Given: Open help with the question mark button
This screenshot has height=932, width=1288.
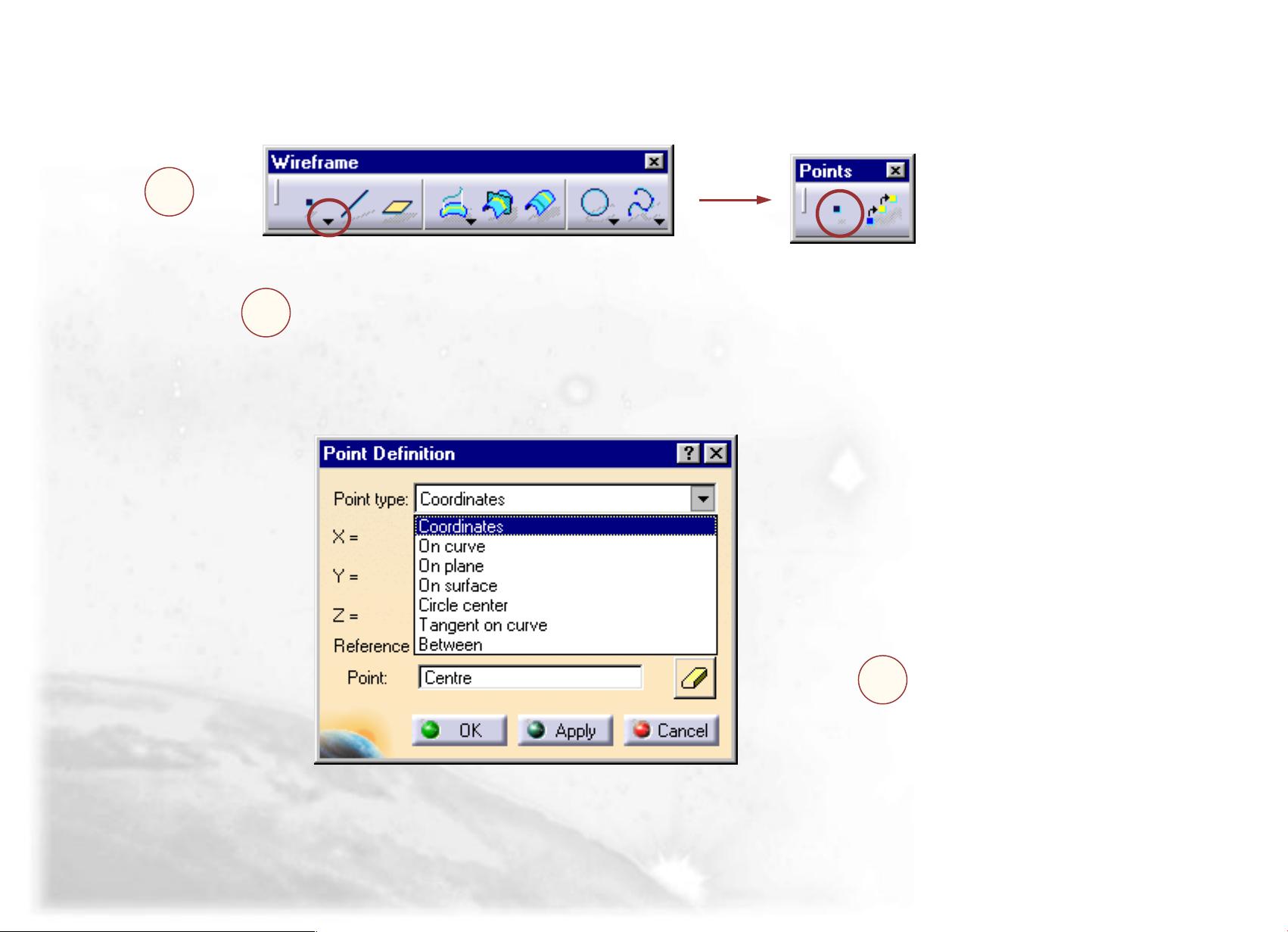Looking at the screenshot, I should tap(688, 454).
